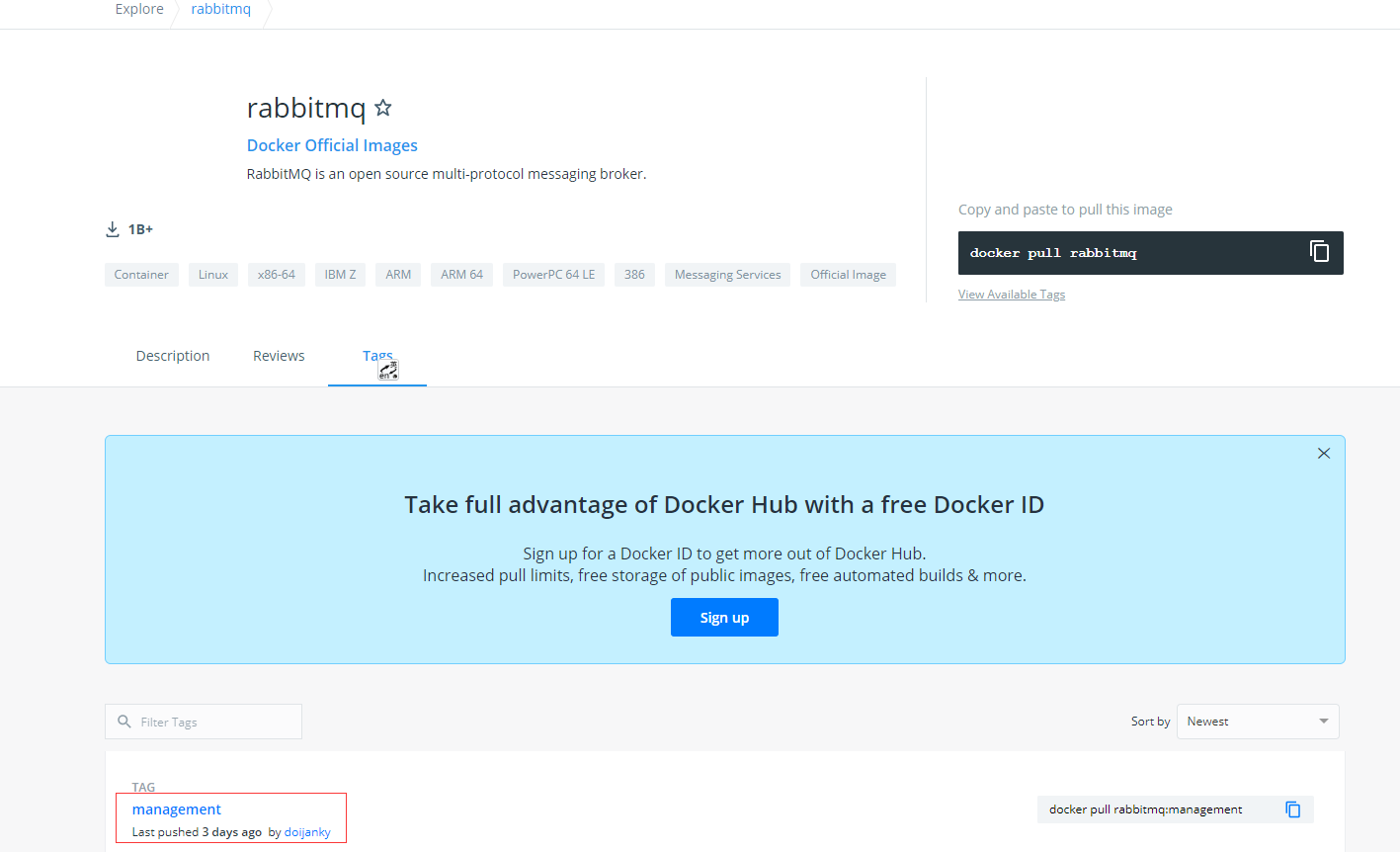Click View Available Tags link
1400x852 pixels.
click(1012, 295)
